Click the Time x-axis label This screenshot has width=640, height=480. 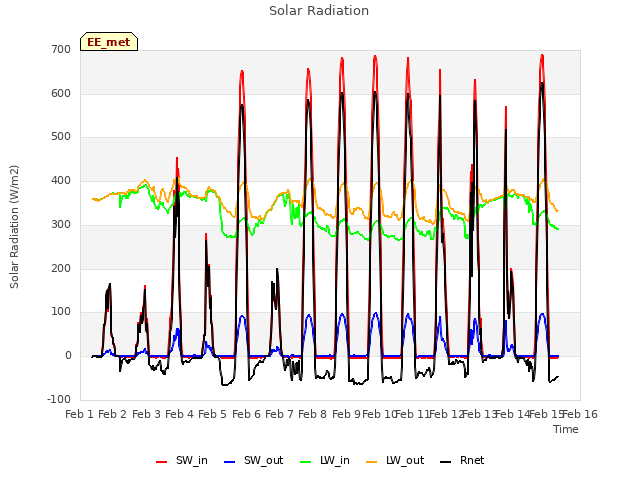[x=566, y=429]
